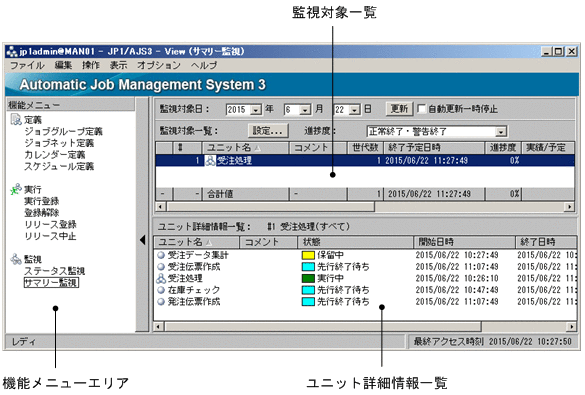
Task: Click the job icon beside 受注伝票作成
Action: 161,267
